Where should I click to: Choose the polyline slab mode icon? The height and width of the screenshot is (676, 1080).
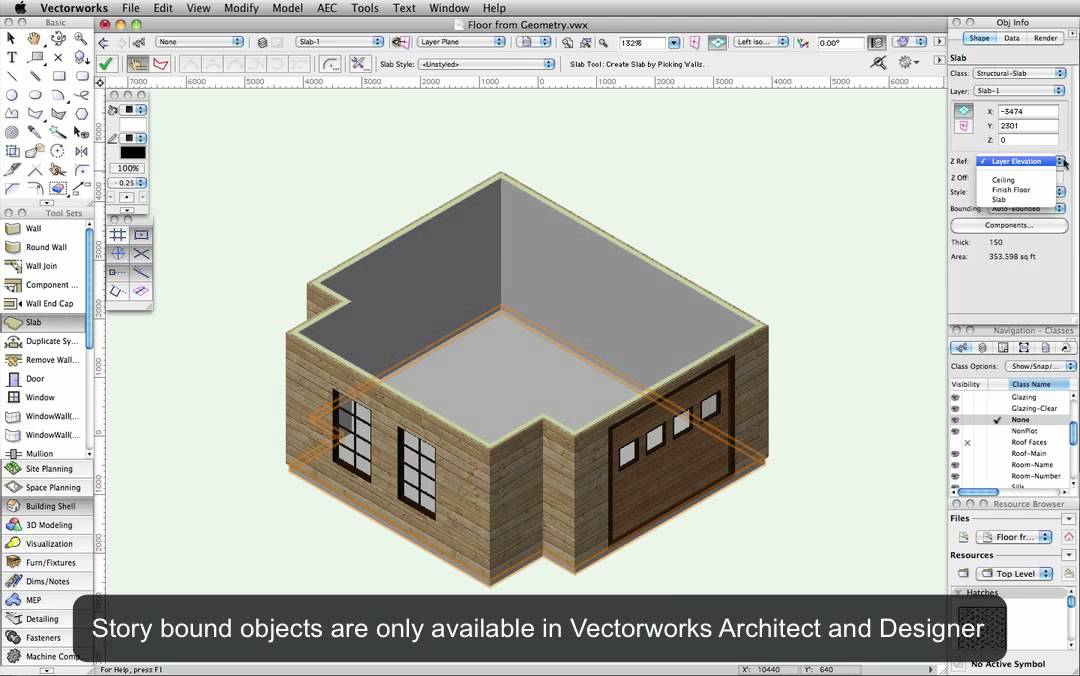(x=160, y=64)
